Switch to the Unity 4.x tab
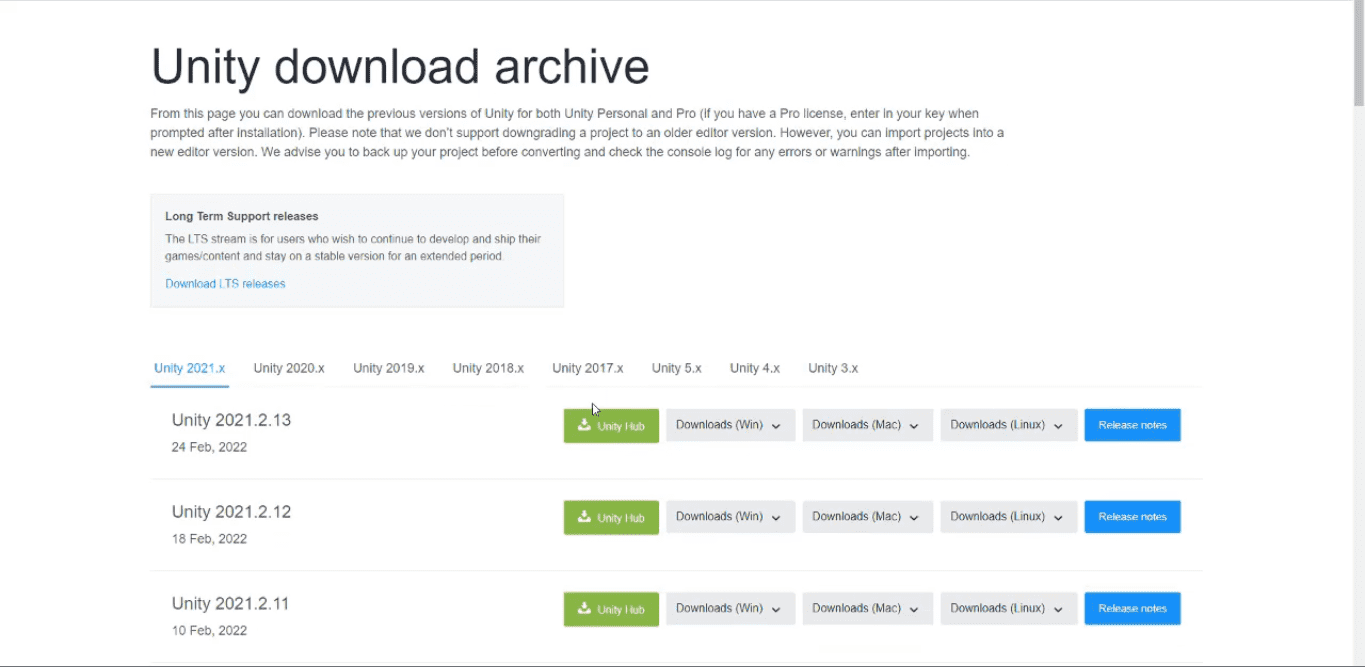Image resolution: width=1365 pixels, height=667 pixels. [x=755, y=368]
